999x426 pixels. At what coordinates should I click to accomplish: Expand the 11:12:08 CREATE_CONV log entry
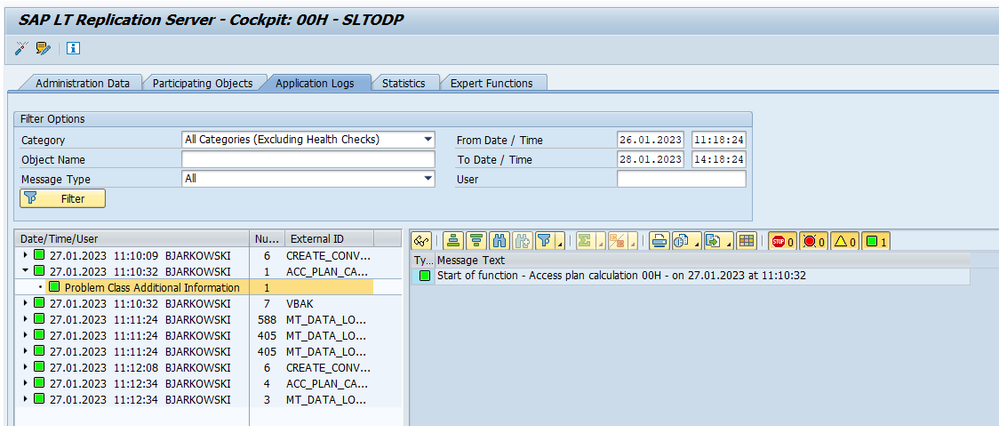(x=25, y=367)
